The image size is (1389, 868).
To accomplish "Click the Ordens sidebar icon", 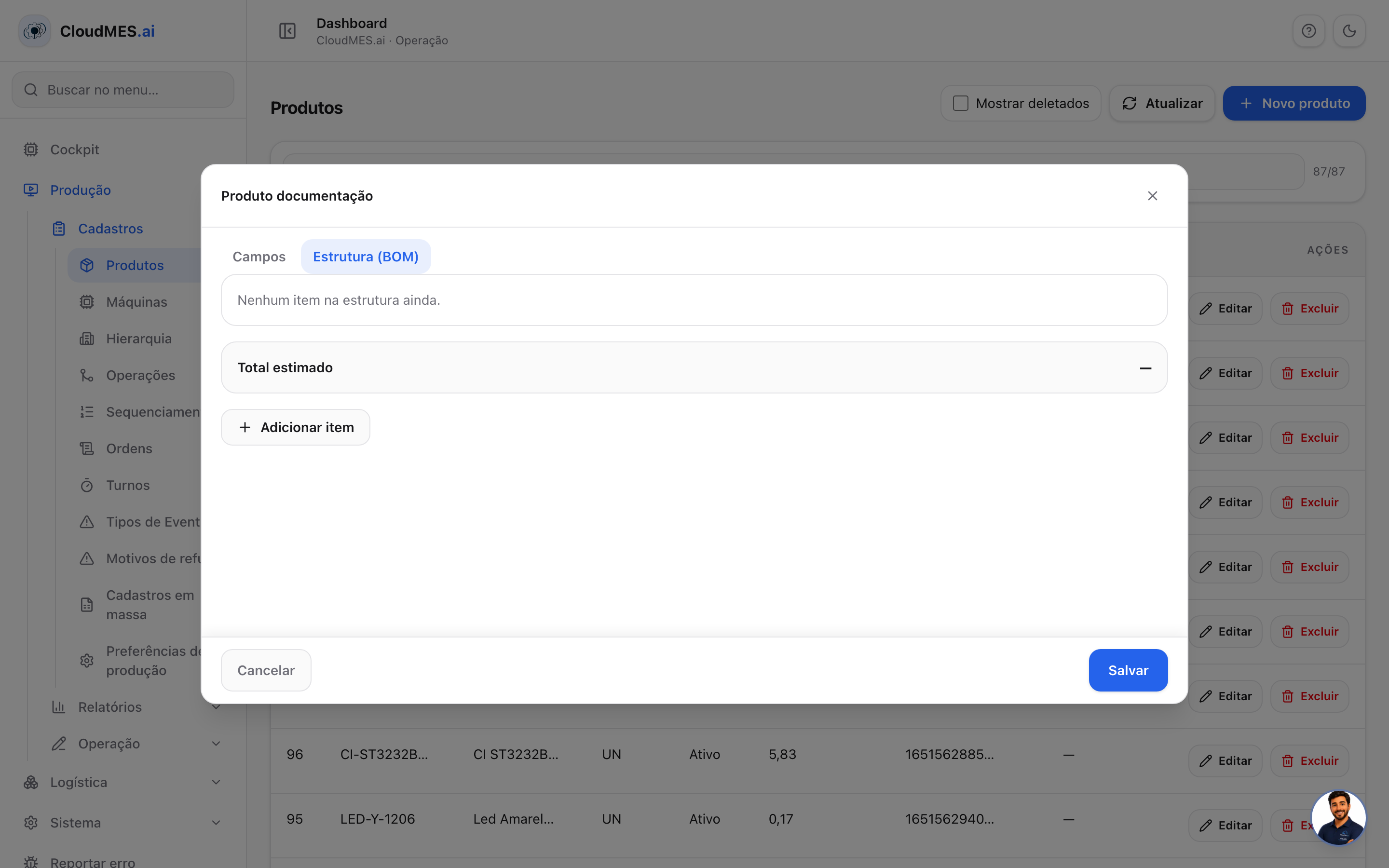I will (x=87, y=448).
